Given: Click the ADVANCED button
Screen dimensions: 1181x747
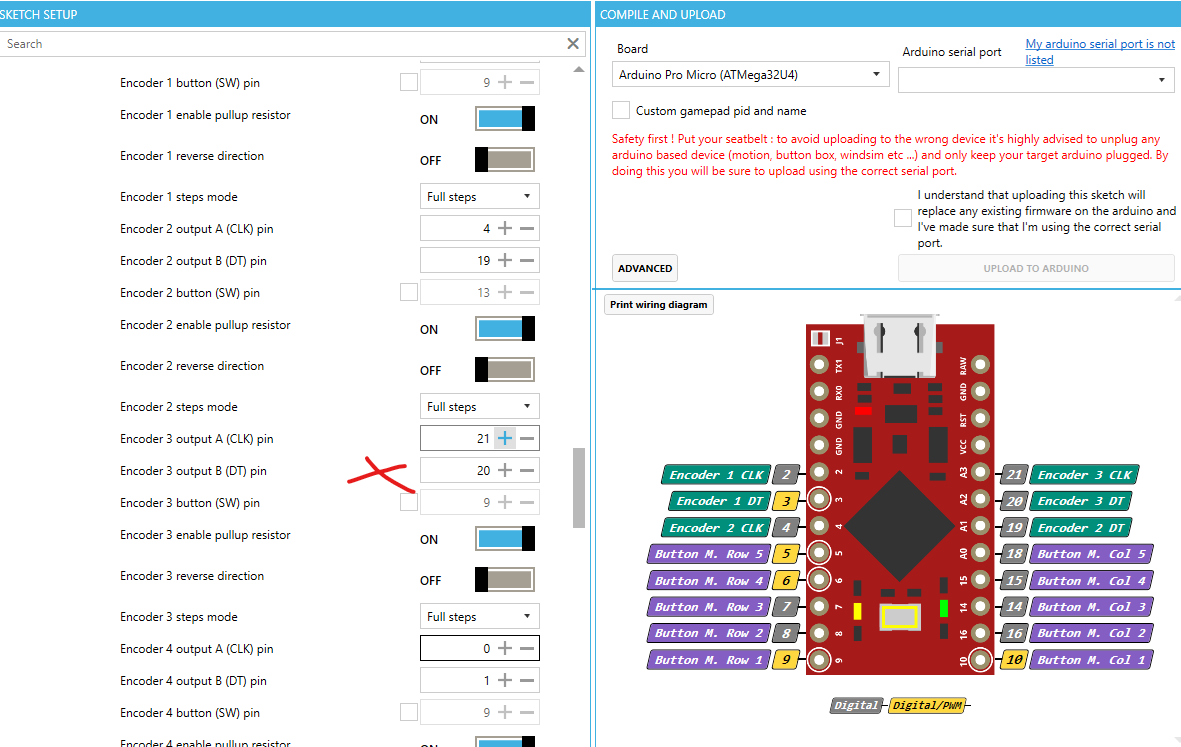Looking at the screenshot, I should tap(644, 268).
